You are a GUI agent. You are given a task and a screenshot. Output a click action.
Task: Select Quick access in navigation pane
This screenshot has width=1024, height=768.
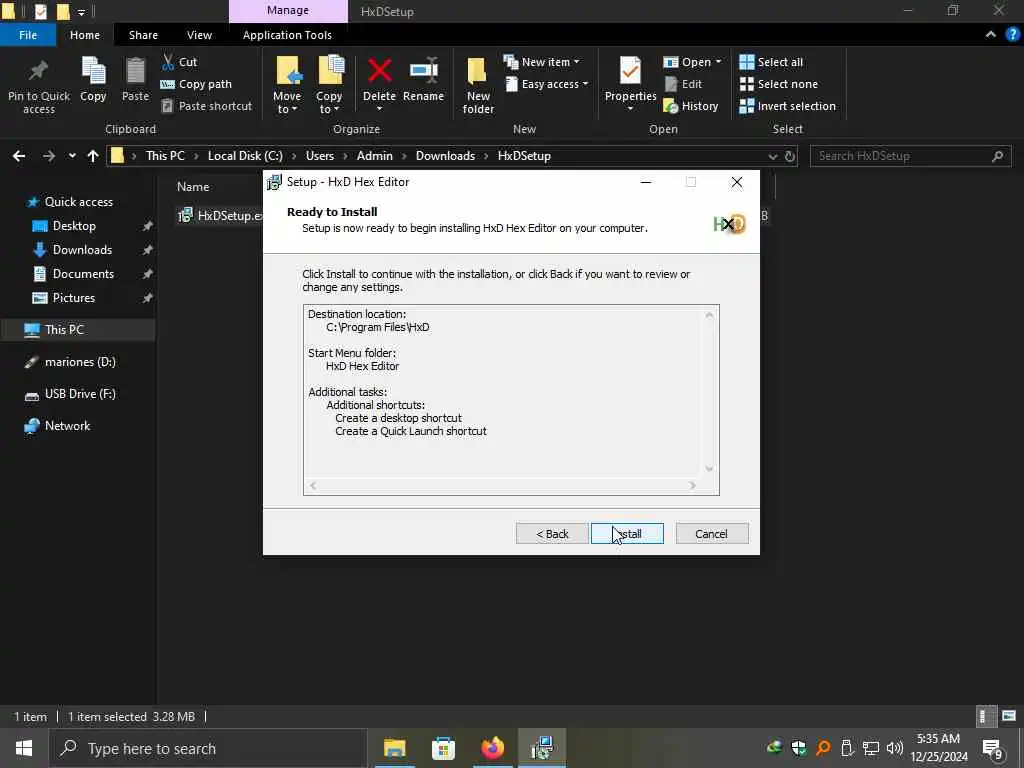[78, 202]
